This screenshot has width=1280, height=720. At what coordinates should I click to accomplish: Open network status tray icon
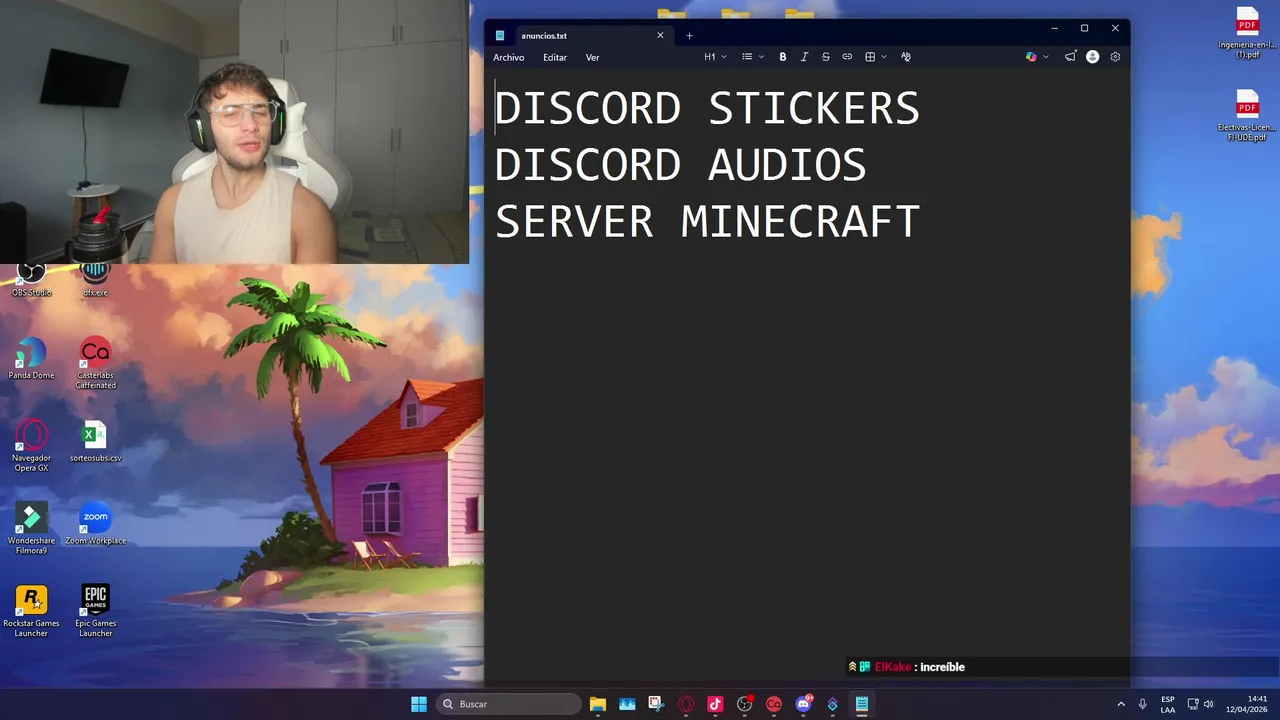pos(1193,704)
